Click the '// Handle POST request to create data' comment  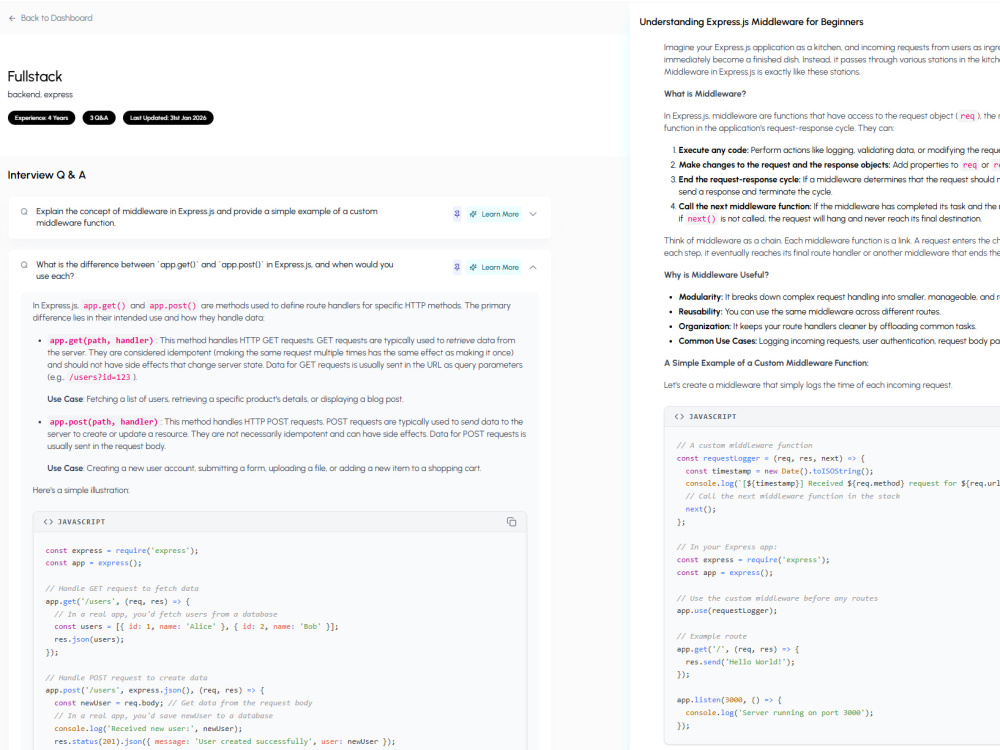click(x=126, y=678)
